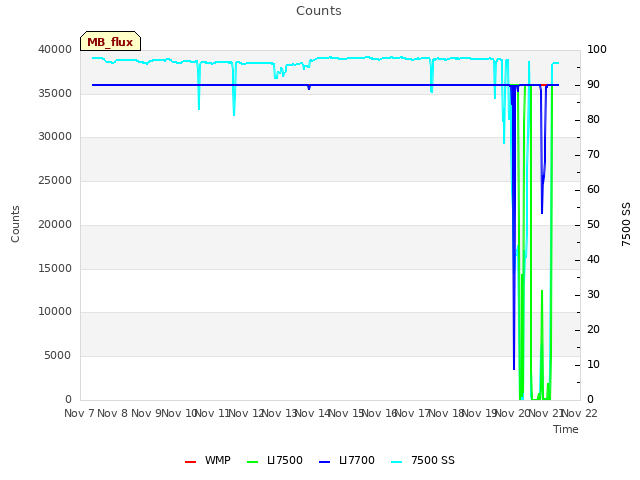
Task: Click the 20 right axis tick label
Action: 593,329
